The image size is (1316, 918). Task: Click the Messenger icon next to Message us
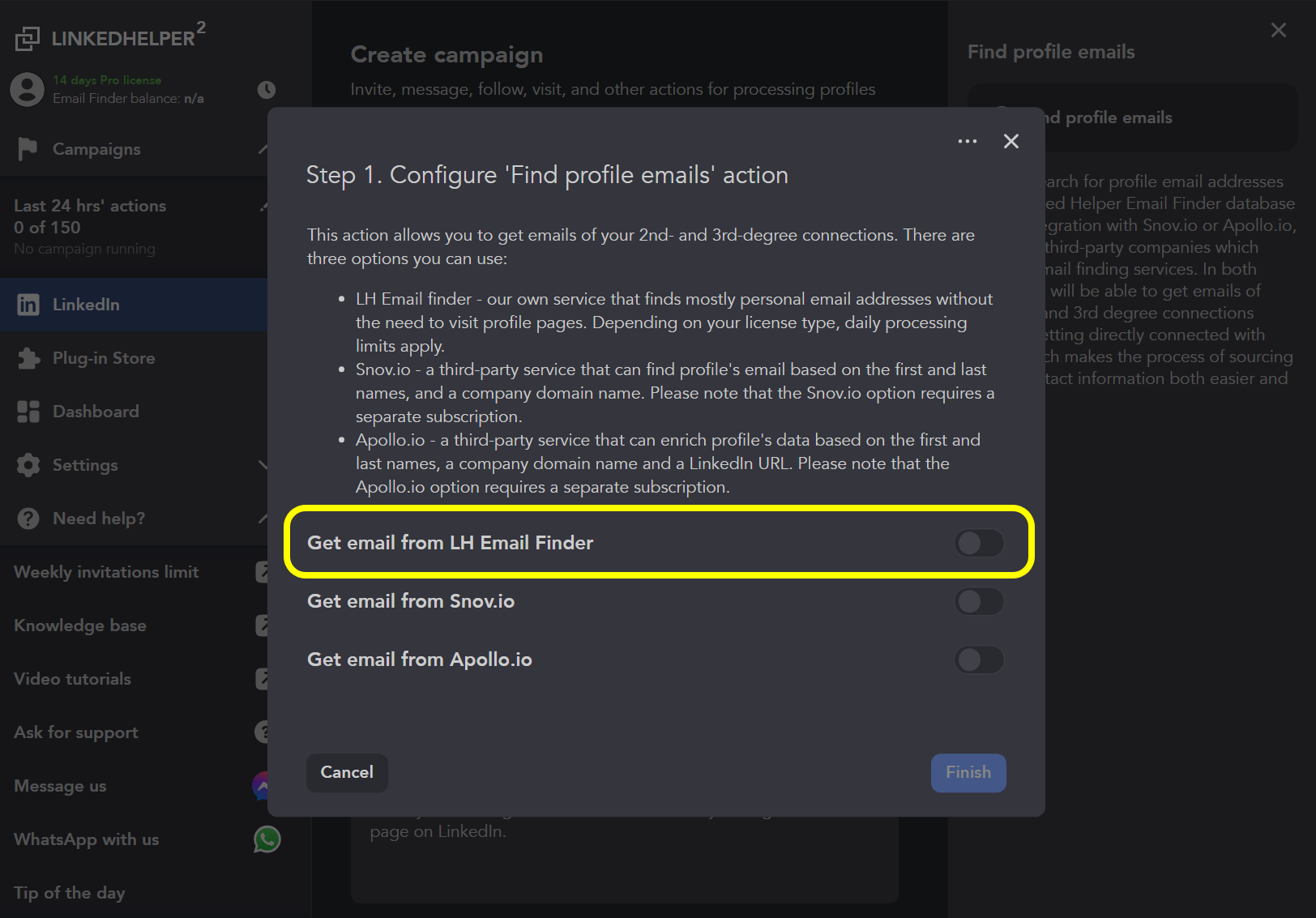click(261, 786)
